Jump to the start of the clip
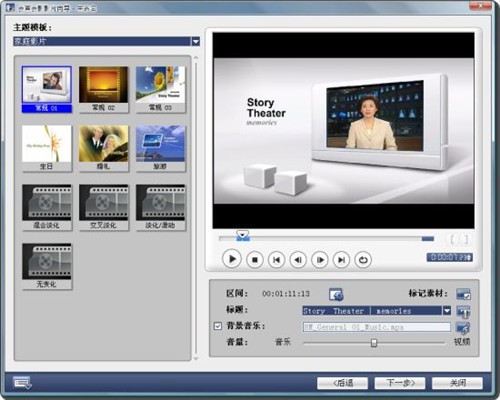This screenshot has height=400, width=500. [276, 259]
